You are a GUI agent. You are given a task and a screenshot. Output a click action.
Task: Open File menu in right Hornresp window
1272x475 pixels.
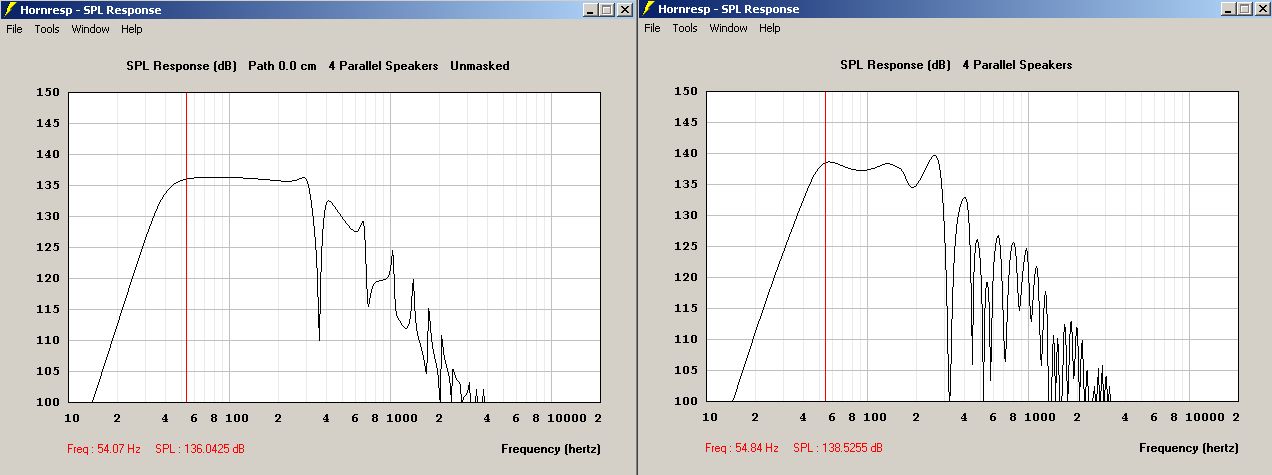coord(652,28)
